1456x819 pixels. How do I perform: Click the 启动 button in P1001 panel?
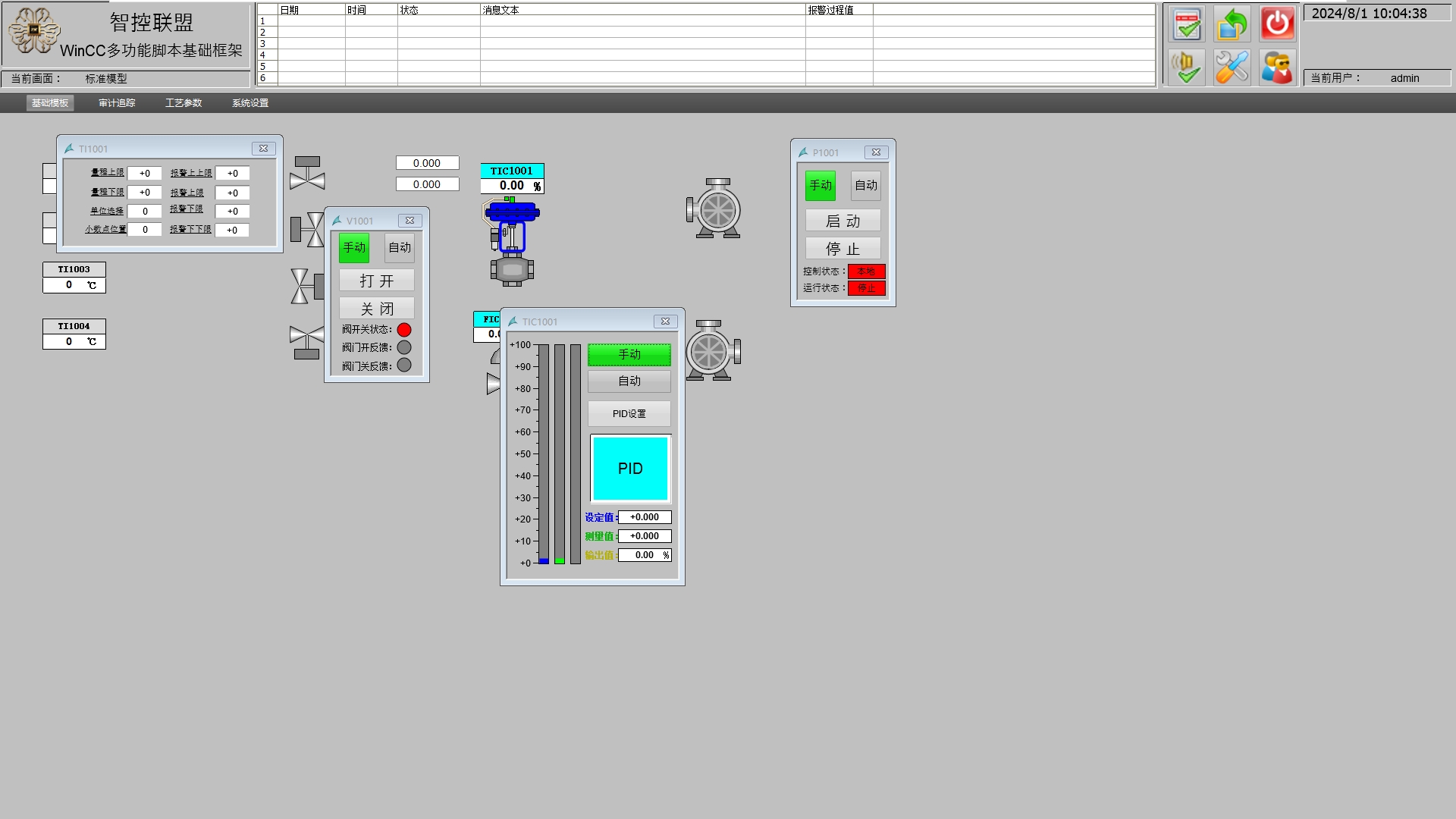843,221
